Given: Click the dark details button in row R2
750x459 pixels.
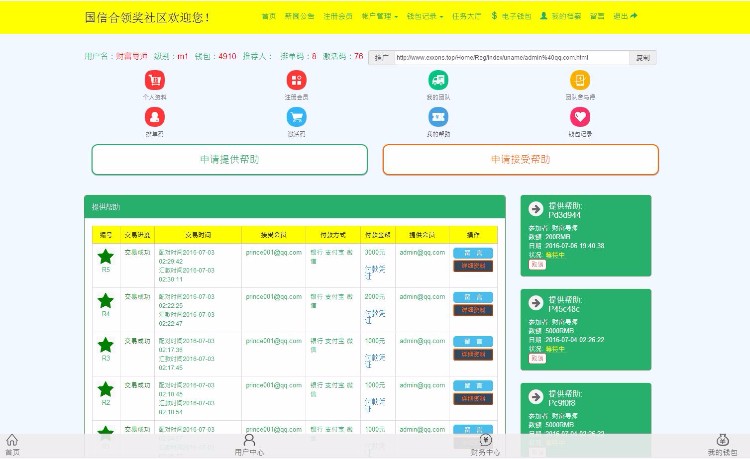Looking at the screenshot, I should coord(473,399).
